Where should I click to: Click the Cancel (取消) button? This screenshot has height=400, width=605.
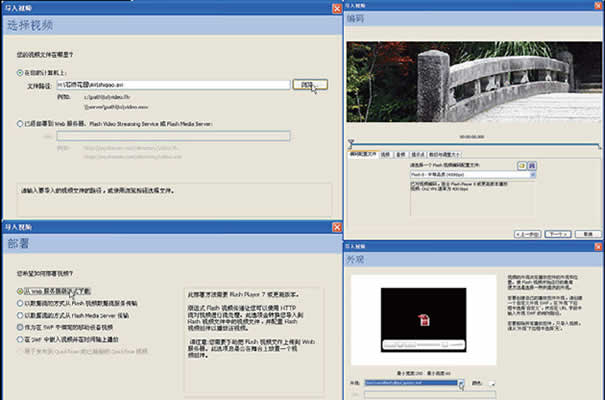[588, 234]
